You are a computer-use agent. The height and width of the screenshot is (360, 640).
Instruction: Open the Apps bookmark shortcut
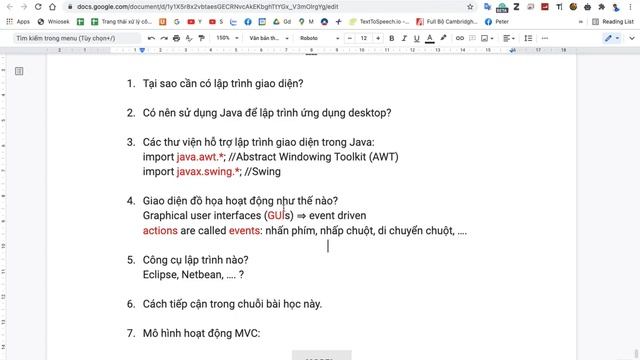[x=18, y=22]
